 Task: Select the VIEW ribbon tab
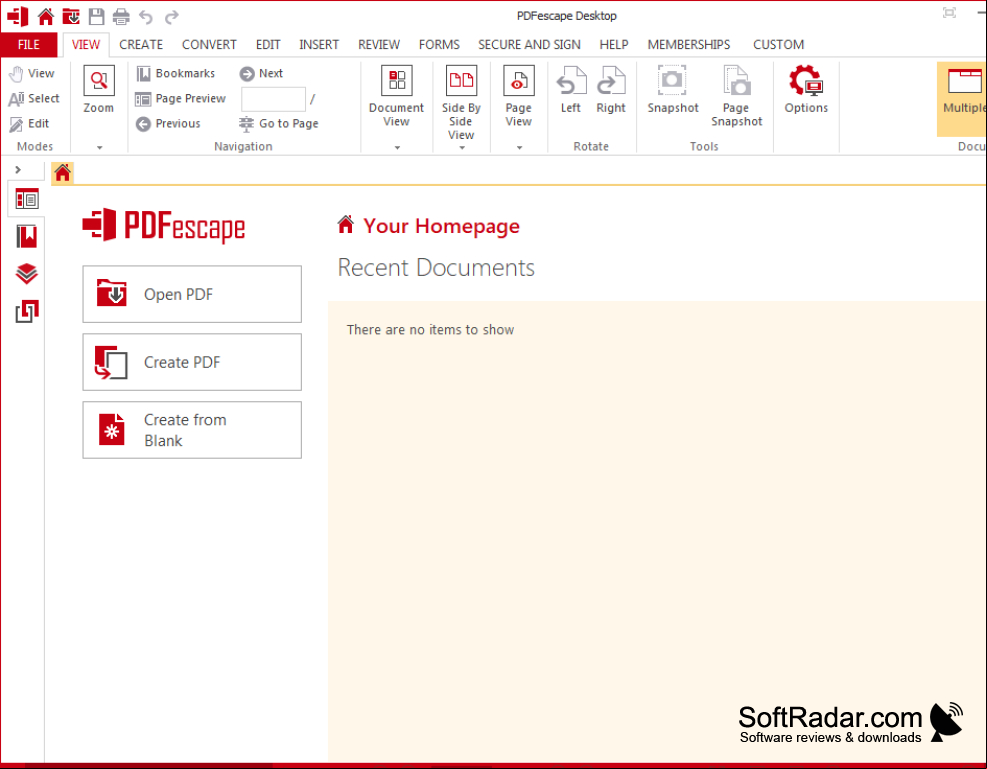(x=86, y=45)
